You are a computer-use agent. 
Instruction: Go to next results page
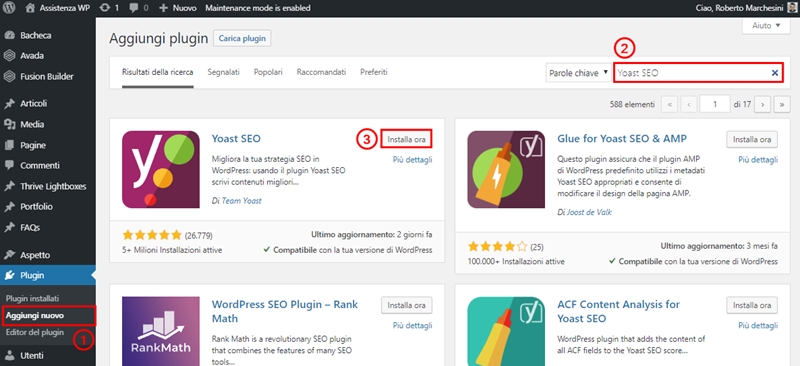(762, 104)
